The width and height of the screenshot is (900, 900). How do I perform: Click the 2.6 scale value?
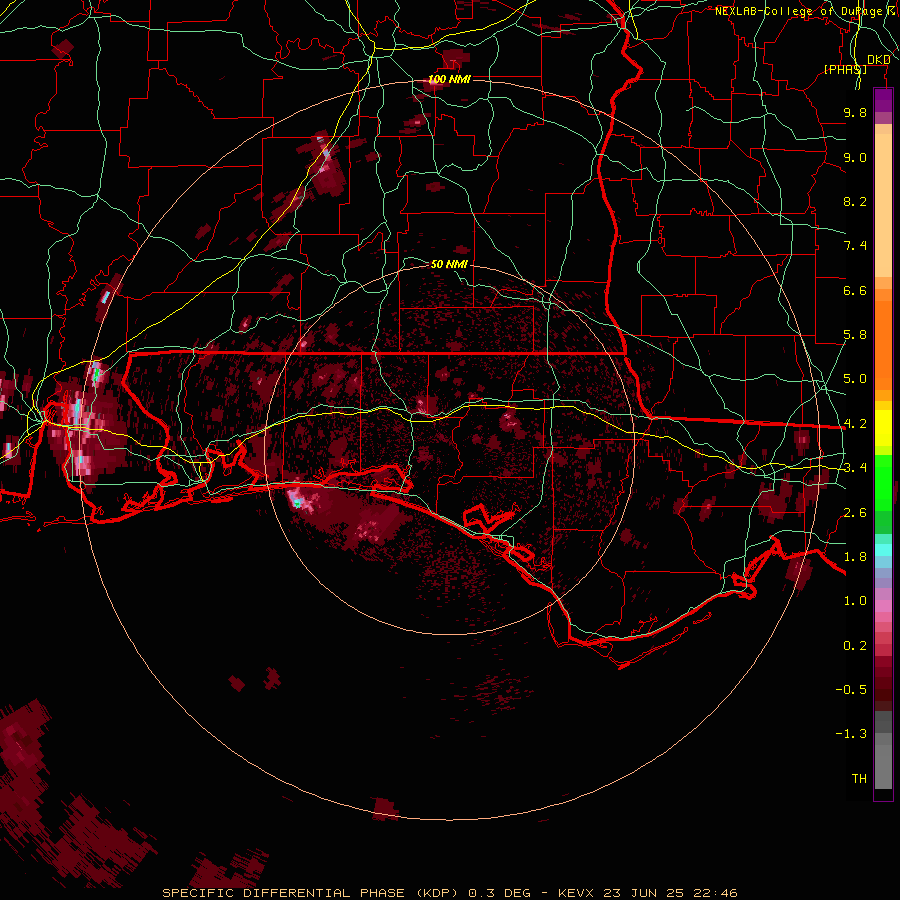[x=855, y=512]
